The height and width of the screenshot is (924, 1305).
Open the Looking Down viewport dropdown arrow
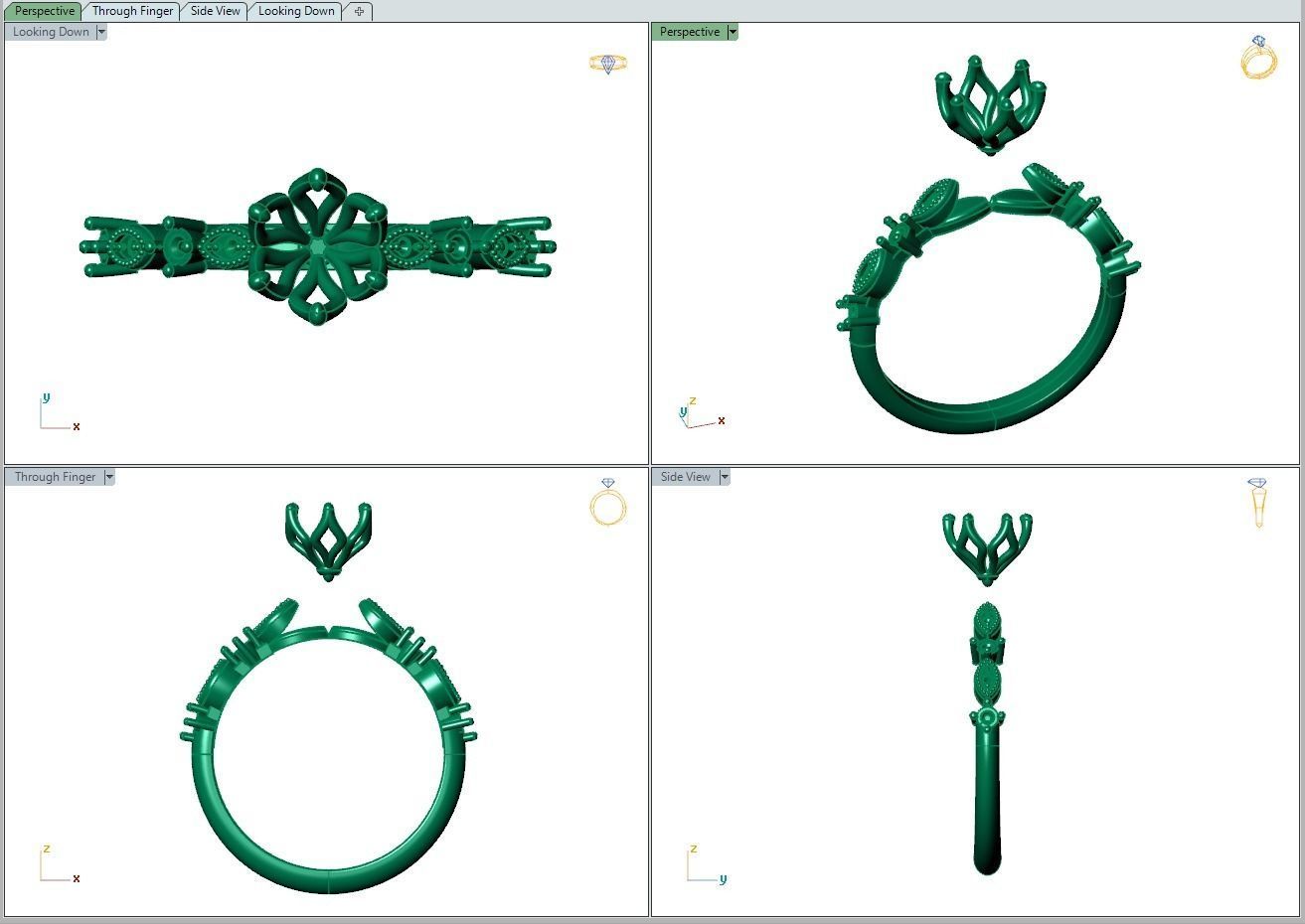[101, 32]
